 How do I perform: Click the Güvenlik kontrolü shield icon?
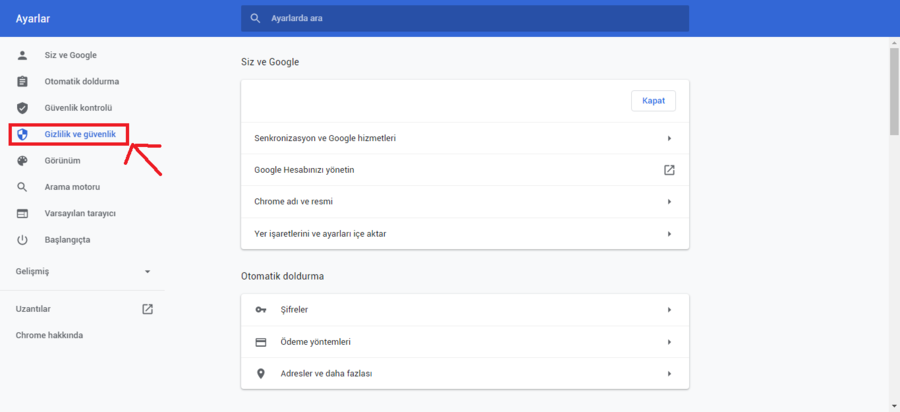pyautogui.click(x=22, y=107)
